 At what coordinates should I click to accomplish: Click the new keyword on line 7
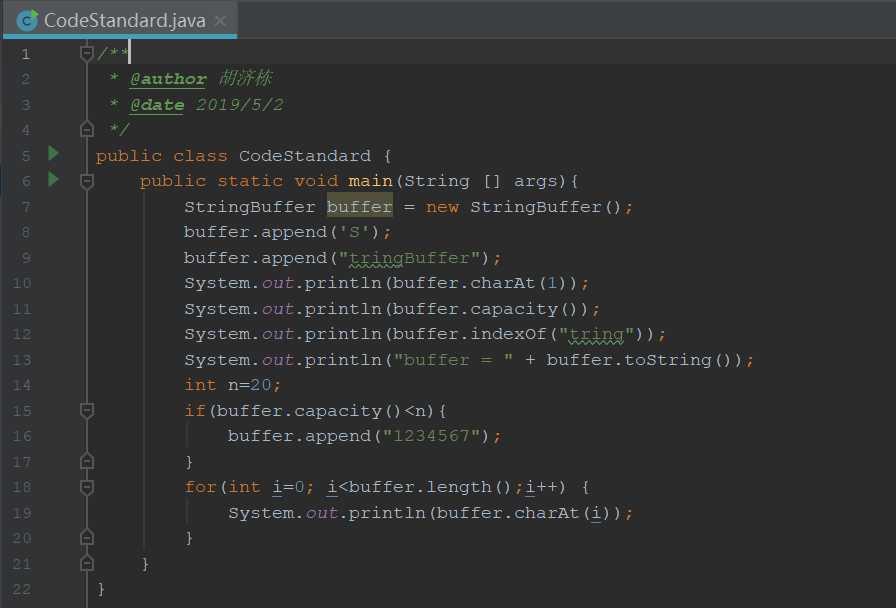(442, 207)
